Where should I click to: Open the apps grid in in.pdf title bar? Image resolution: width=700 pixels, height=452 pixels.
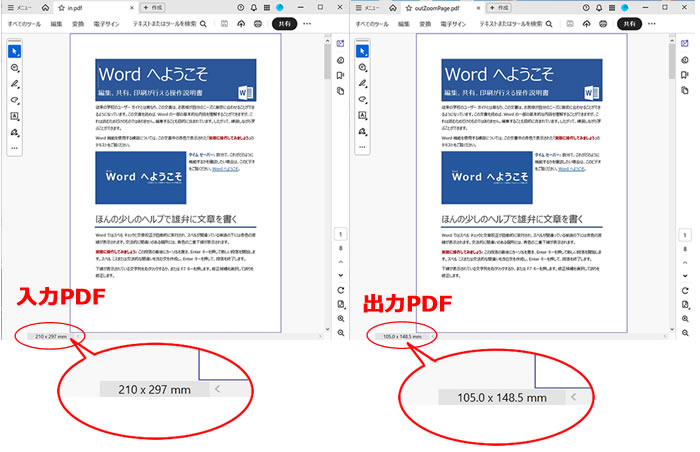(267, 8)
